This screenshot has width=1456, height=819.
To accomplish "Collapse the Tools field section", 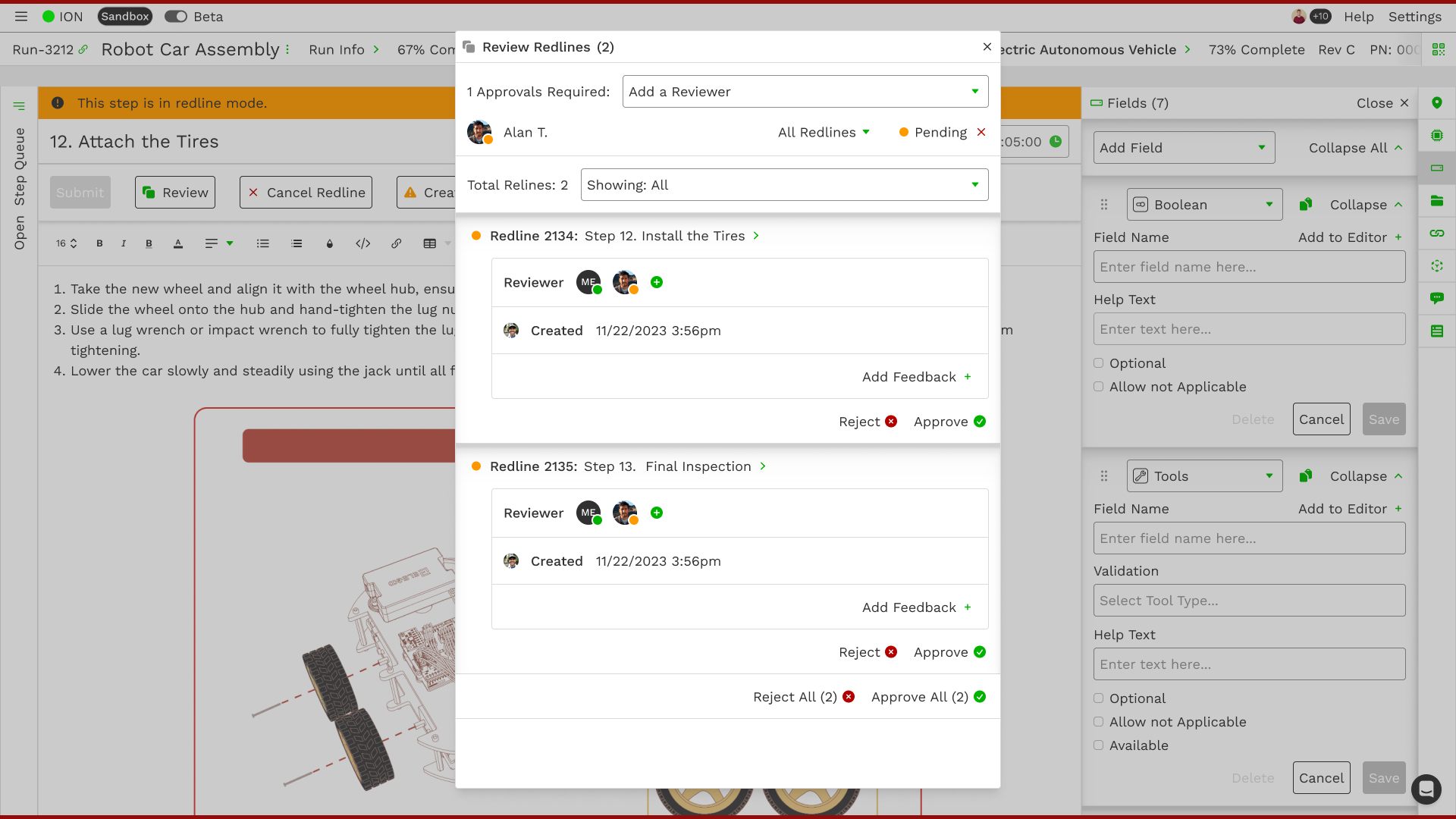I will [1367, 476].
